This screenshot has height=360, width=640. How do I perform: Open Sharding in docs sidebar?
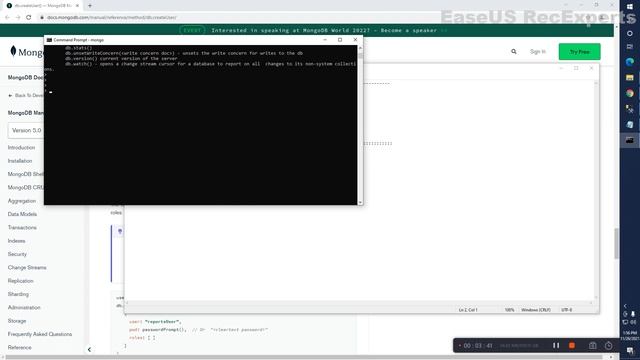[18, 294]
